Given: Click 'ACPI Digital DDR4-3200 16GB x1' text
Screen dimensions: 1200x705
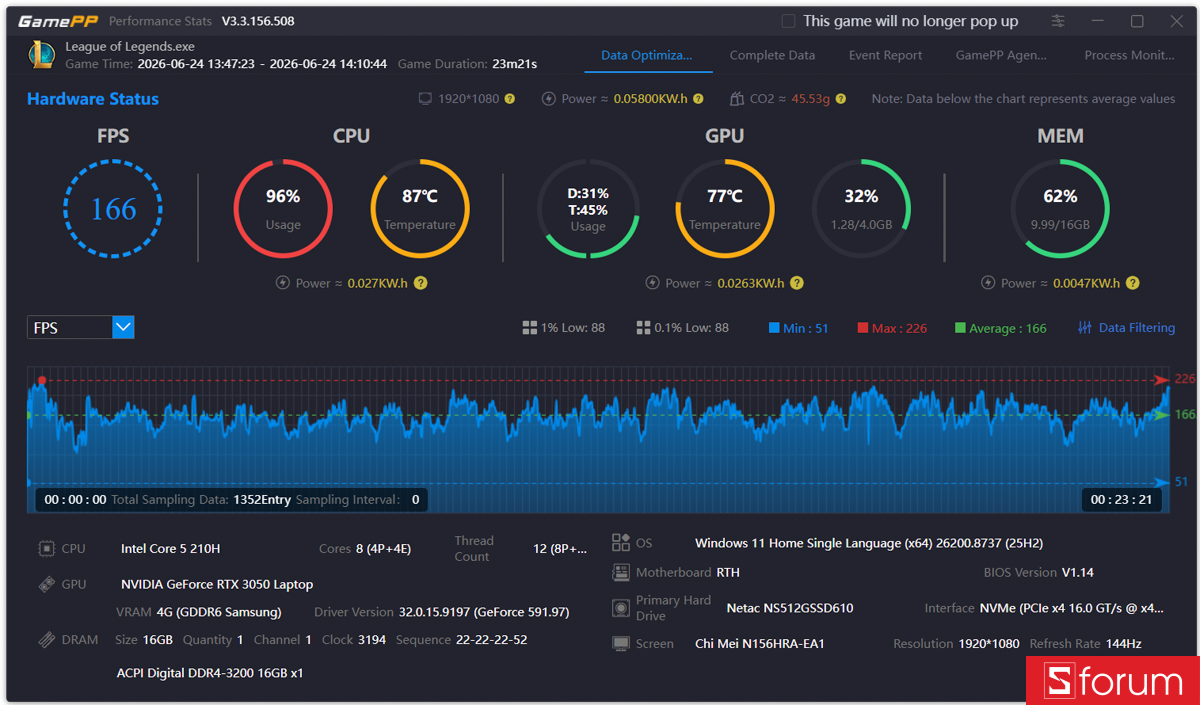Looking at the screenshot, I should 210,674.
